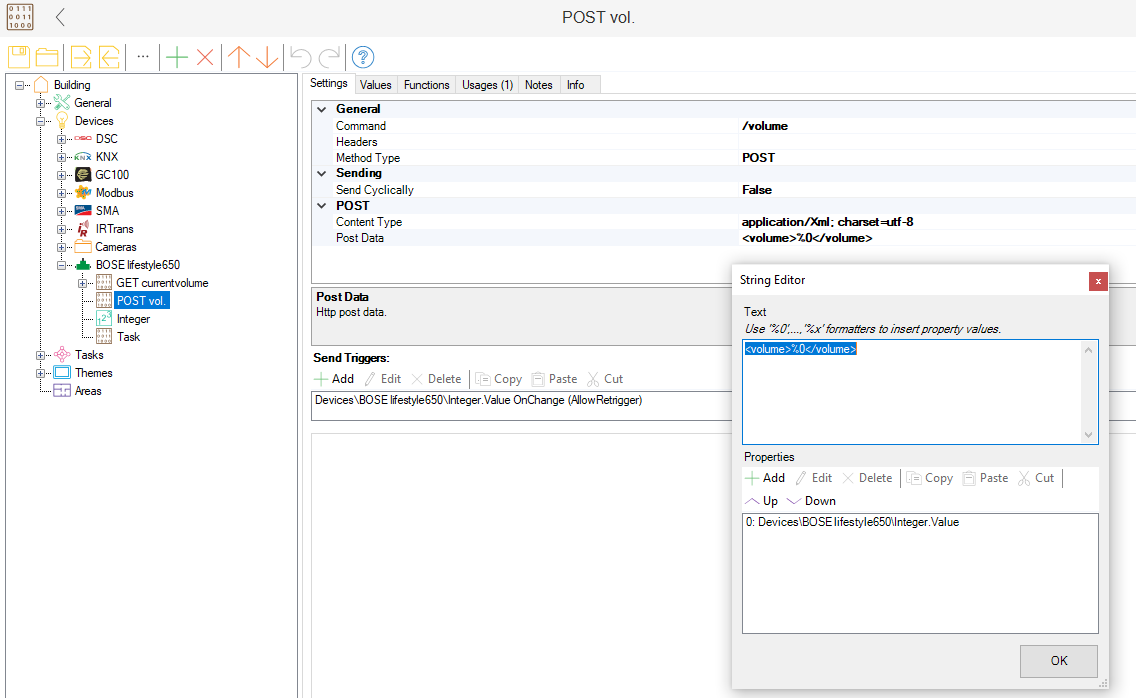Viewport: 1136px width, 698px height.
Task: Open the Functions tab
Action: [426, 85]
